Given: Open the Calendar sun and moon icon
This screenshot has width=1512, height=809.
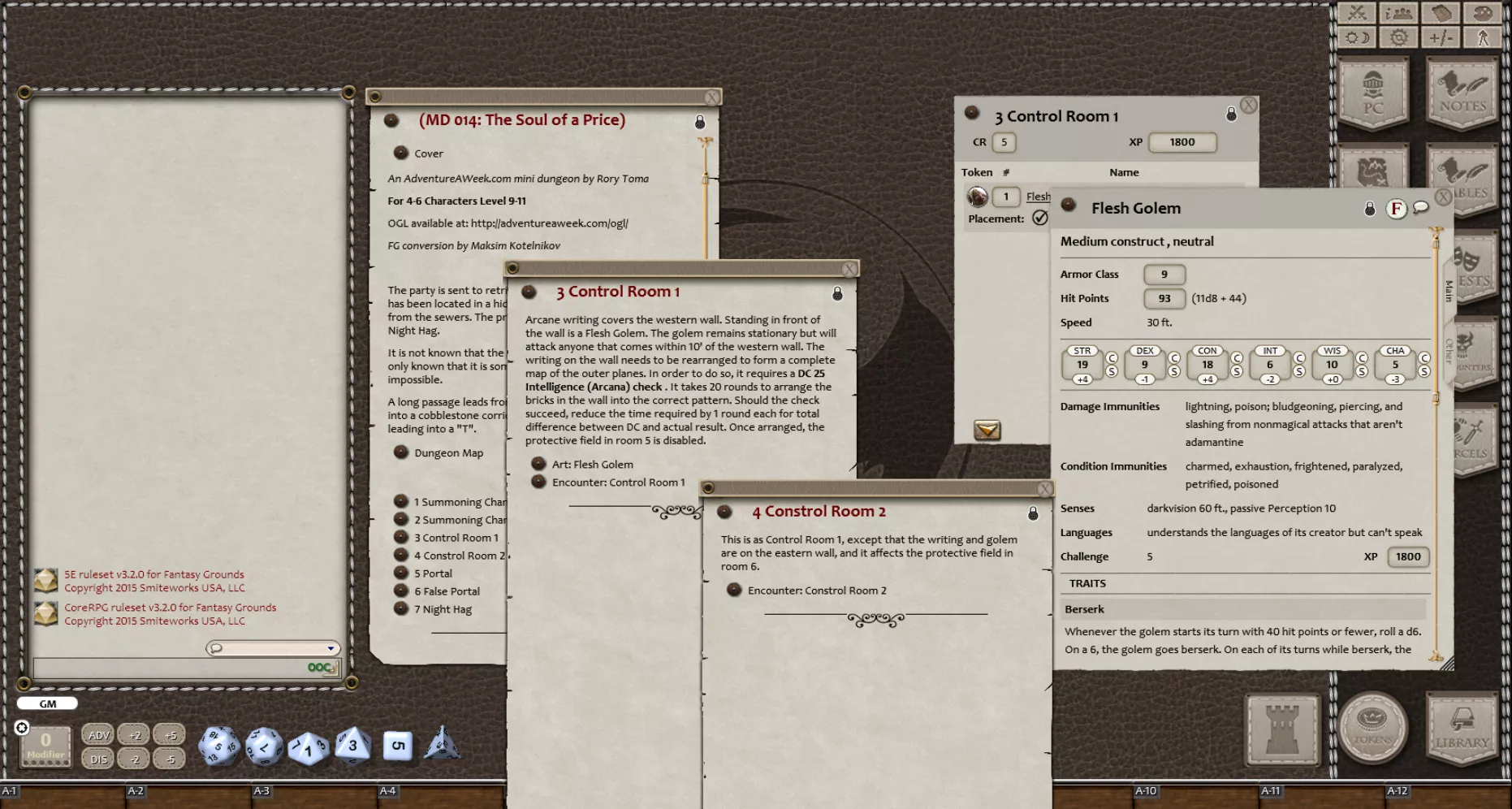Looking at the screenshot, I should pos(1356,37).
